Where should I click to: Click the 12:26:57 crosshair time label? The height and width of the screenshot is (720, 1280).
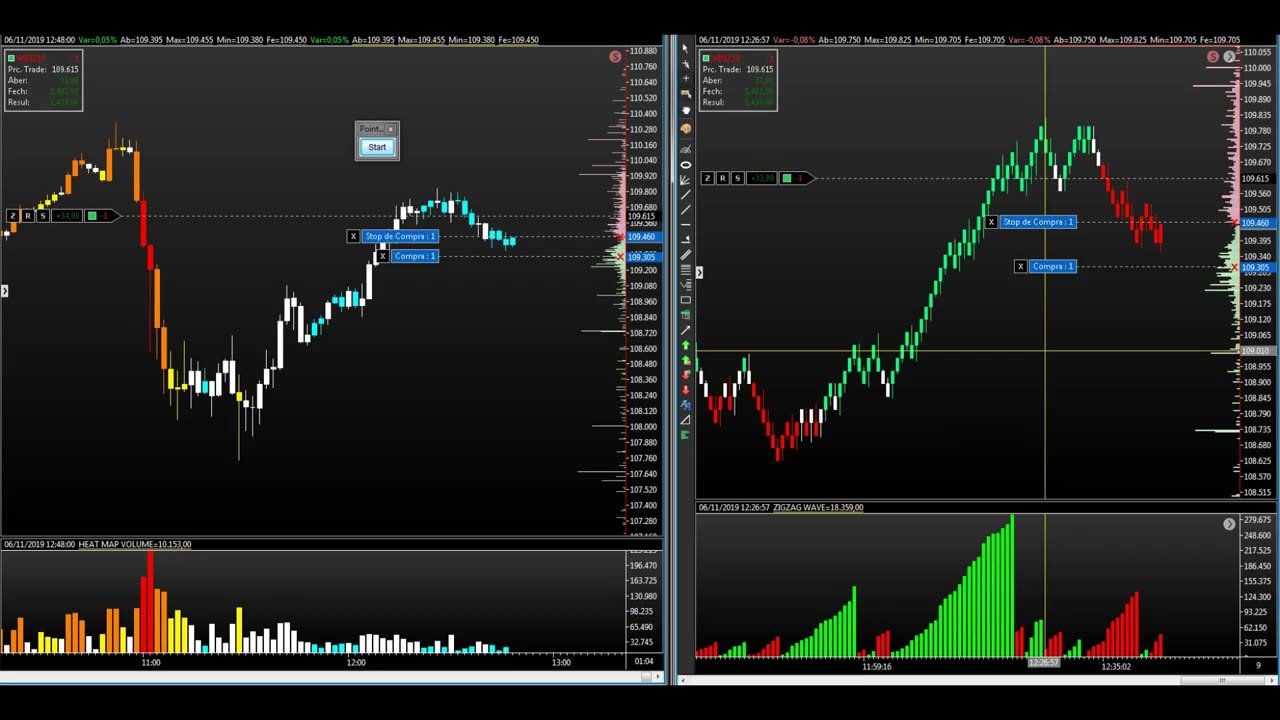tap(1044, 662)
